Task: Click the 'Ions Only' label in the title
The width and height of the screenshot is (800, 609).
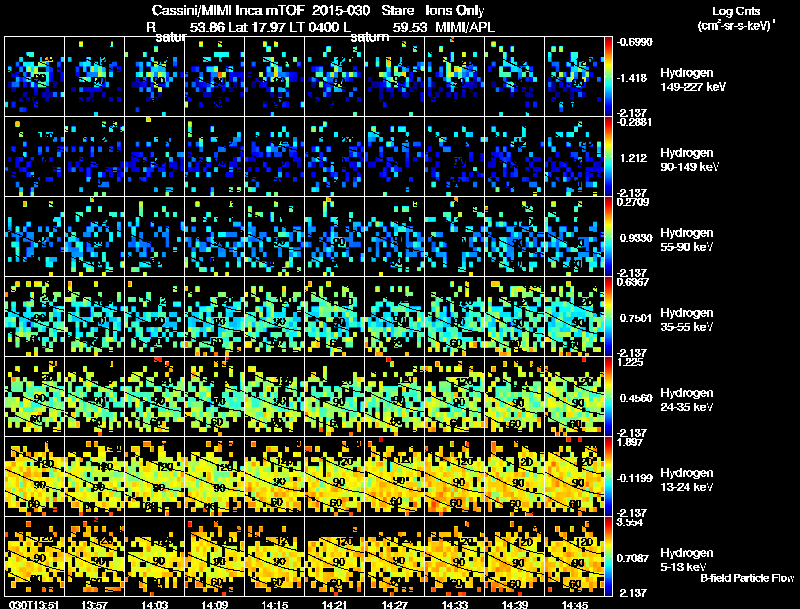Action: [x=455, y=11]
